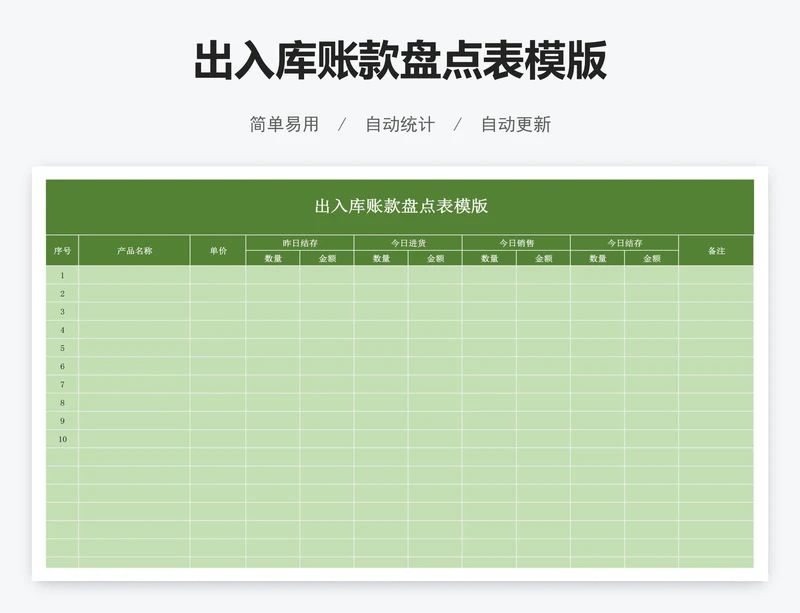Select the 备注 column header
Viewport: 800px width, 613px height.
click(x=716, y=251)
